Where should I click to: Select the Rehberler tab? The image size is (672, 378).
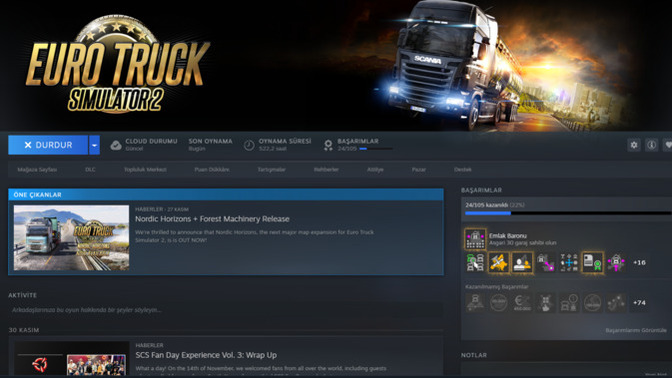(x=326, y=170)
